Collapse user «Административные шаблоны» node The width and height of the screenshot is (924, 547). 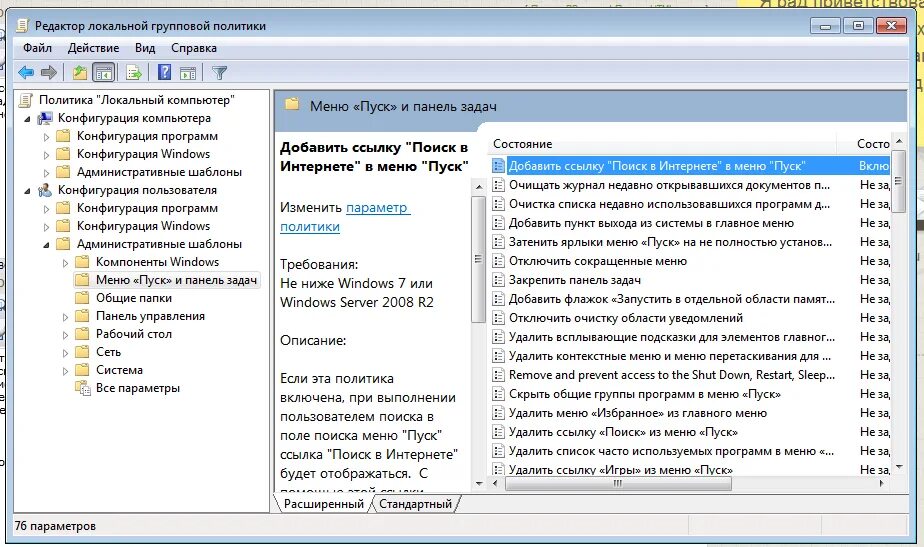pyautogui.click(x=46, y=245)
